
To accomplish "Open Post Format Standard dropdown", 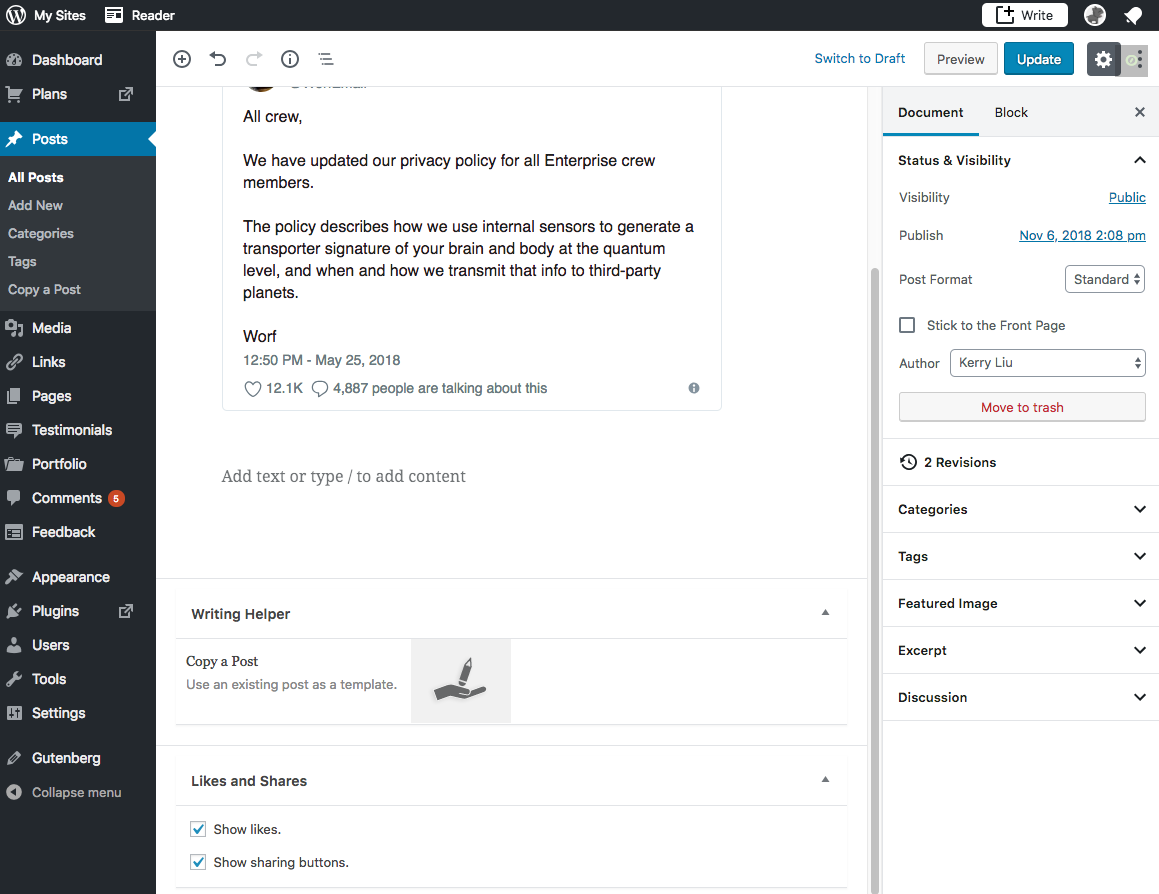I will point(1104,279).
